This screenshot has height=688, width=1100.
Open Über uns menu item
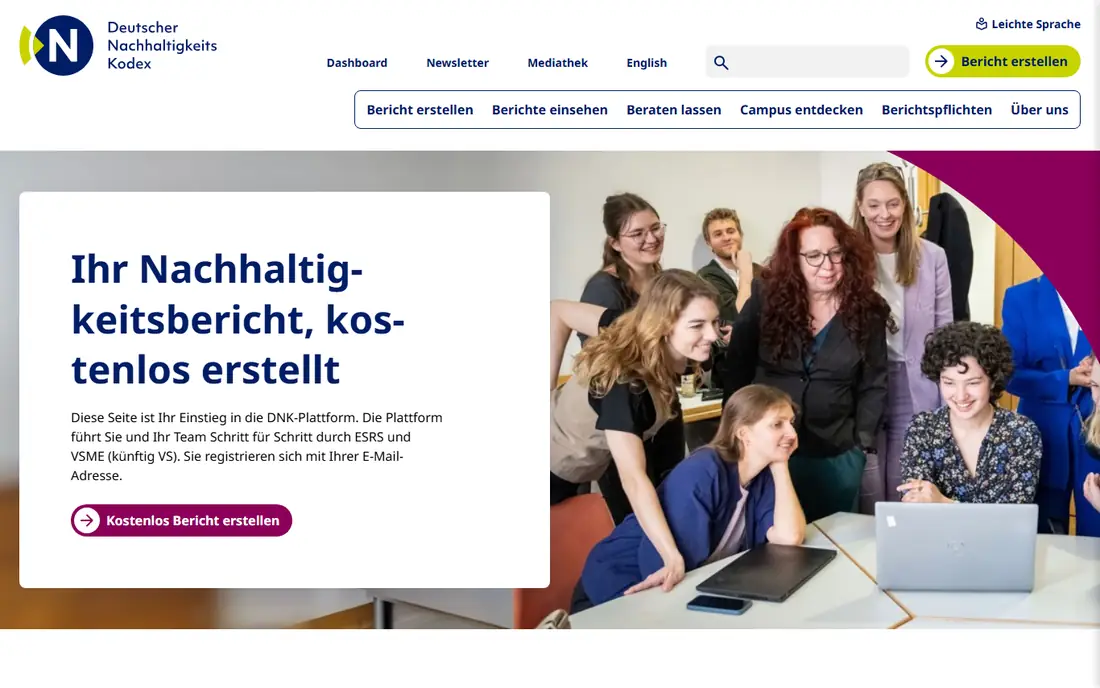(x=1039, y=109)
